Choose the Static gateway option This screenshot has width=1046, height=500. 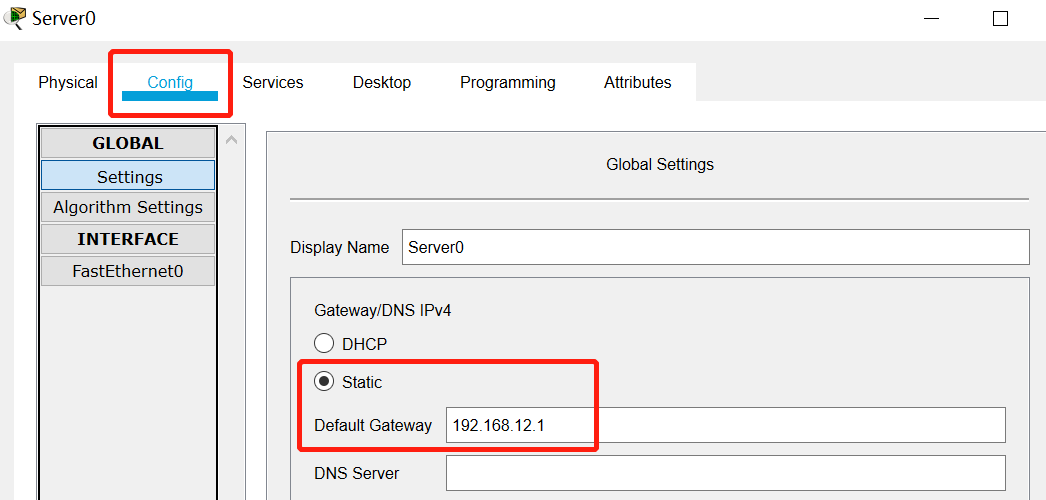point(324,382)
